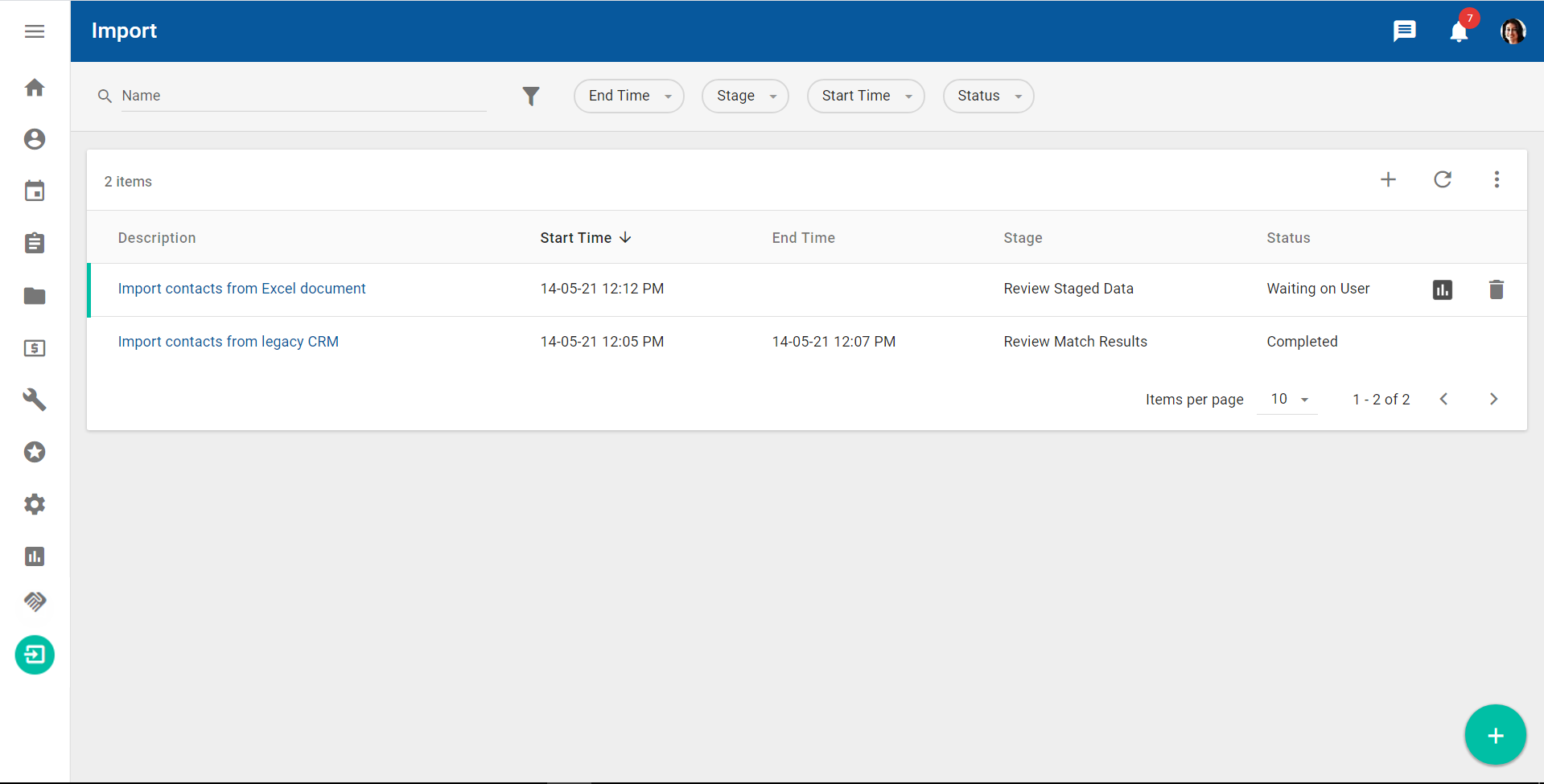
Task: Open the Documents folder in the sidebar
Action: point(35,296)
